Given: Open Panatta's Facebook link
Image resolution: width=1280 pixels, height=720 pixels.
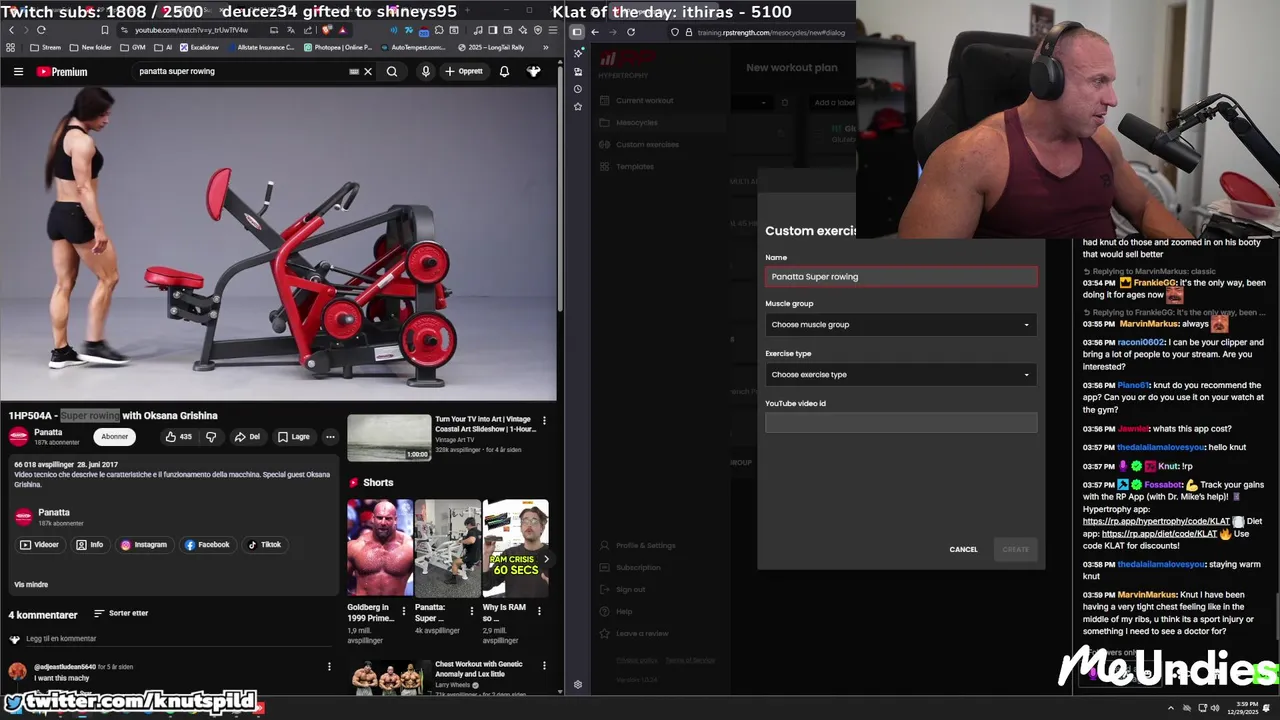Looking at the screenshot, I should [x=207, y=545].
